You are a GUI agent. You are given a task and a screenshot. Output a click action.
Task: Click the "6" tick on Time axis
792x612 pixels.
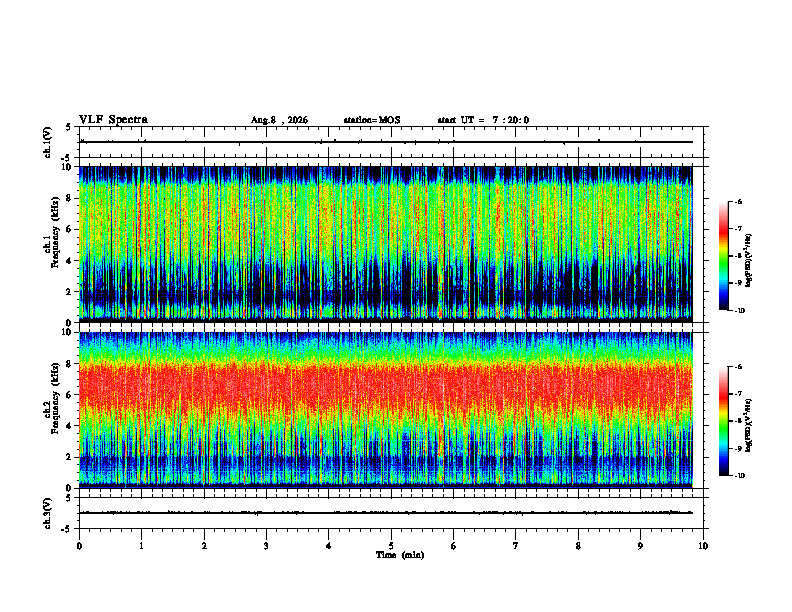(454, 546)
